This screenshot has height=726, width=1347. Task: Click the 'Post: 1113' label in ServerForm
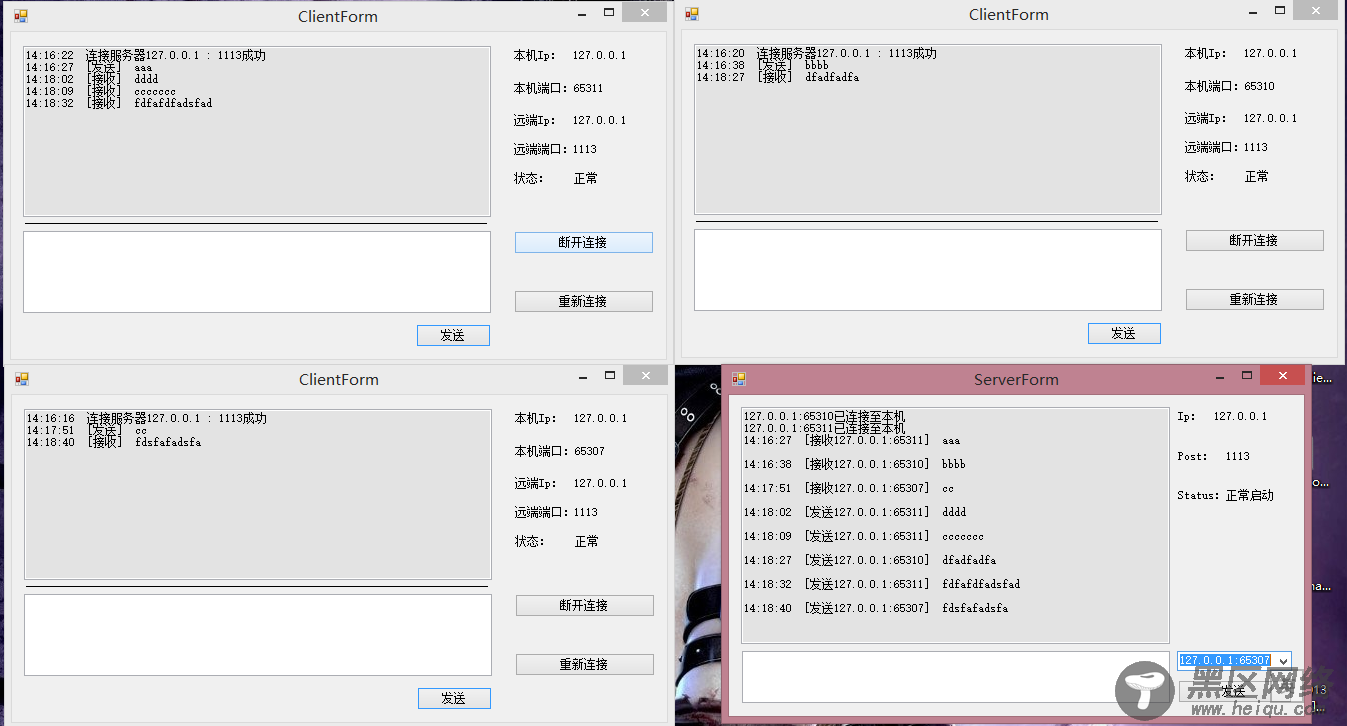pos(1213,456)
